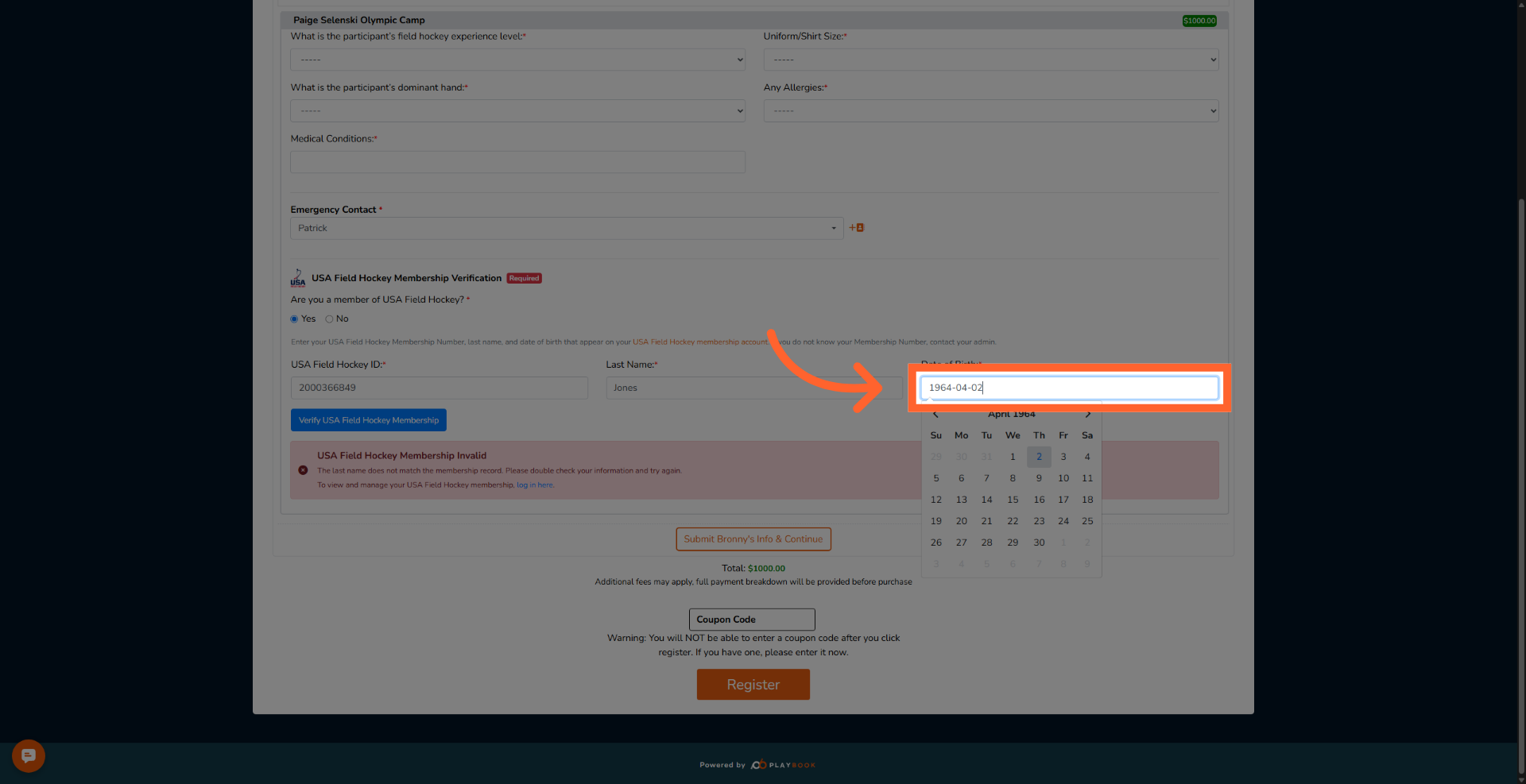Image resolution: width=1526 pixels, height=784 pixels.
Task: Click the 'Total: $1000.00' text
Action: point(753,569)
